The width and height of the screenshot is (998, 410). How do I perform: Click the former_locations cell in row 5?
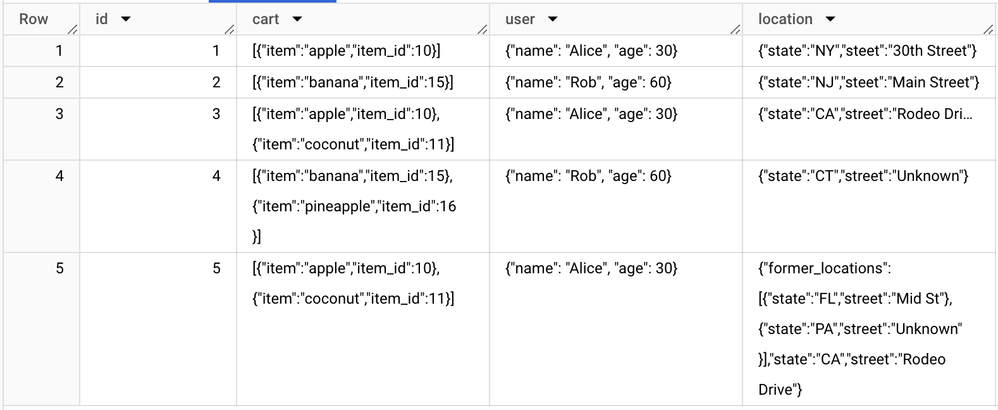[x=869, y=329]
